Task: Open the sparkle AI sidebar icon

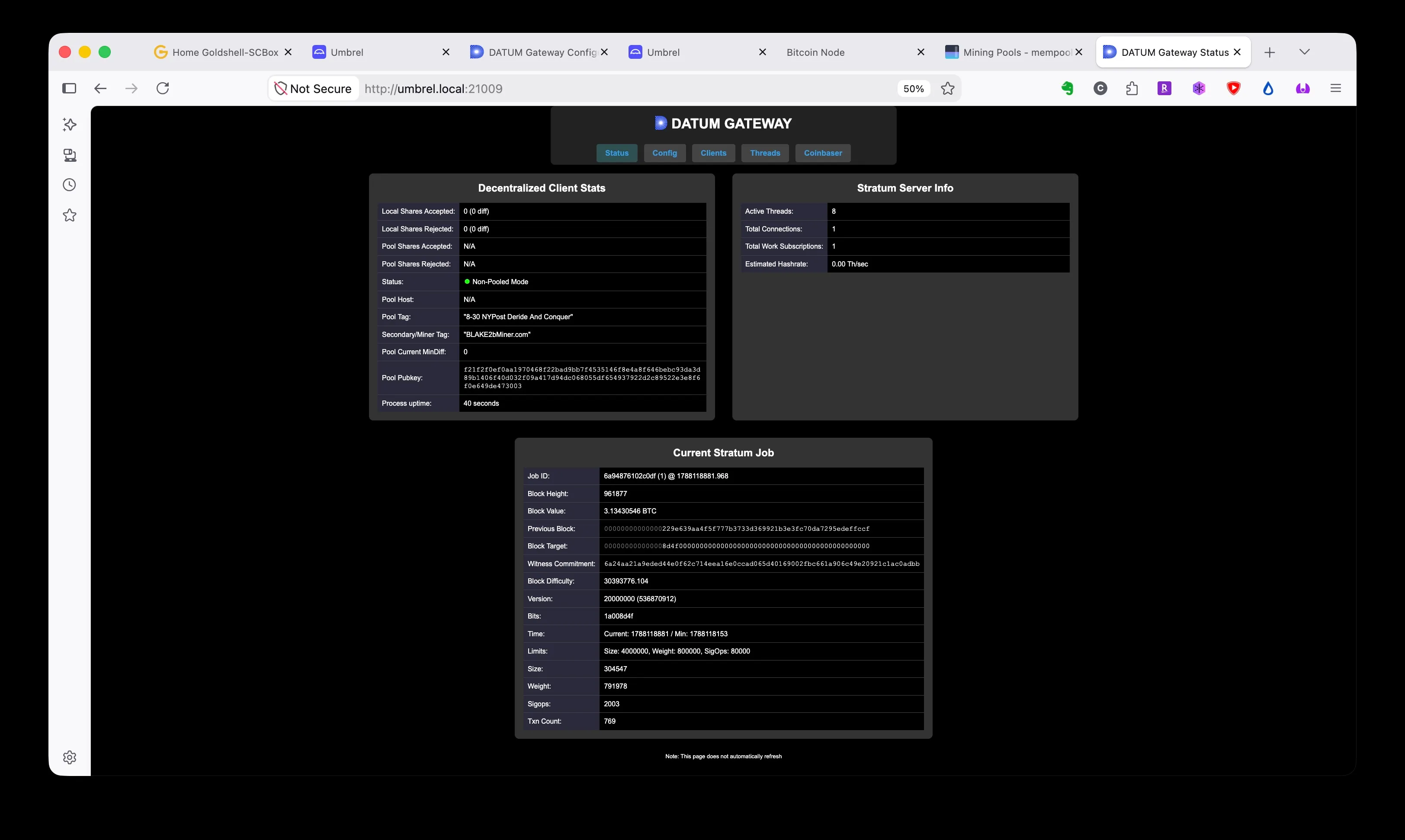Action: (70, 125)
